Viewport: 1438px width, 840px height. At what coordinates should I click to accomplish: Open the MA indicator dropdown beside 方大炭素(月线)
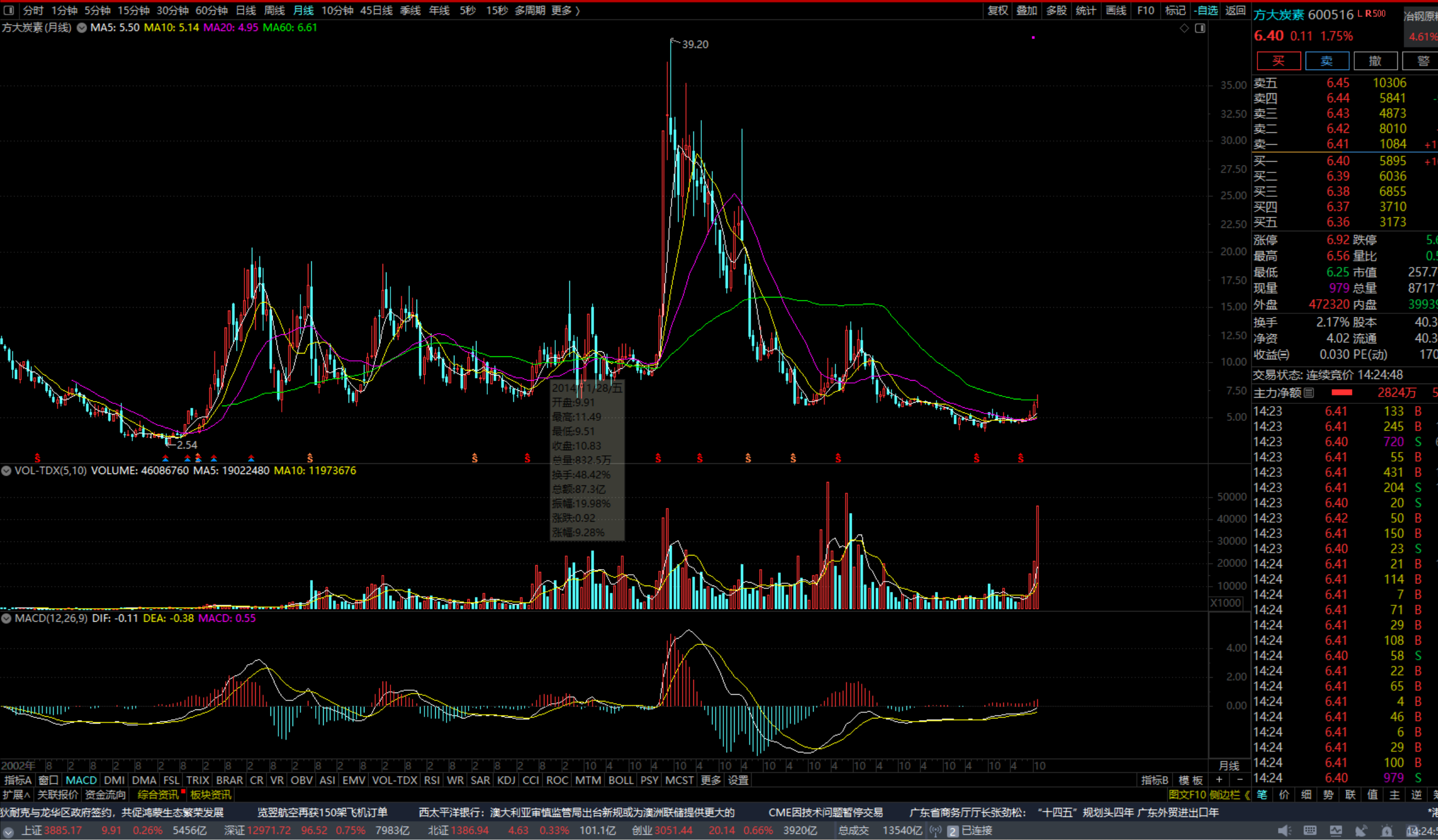(81, 27)
